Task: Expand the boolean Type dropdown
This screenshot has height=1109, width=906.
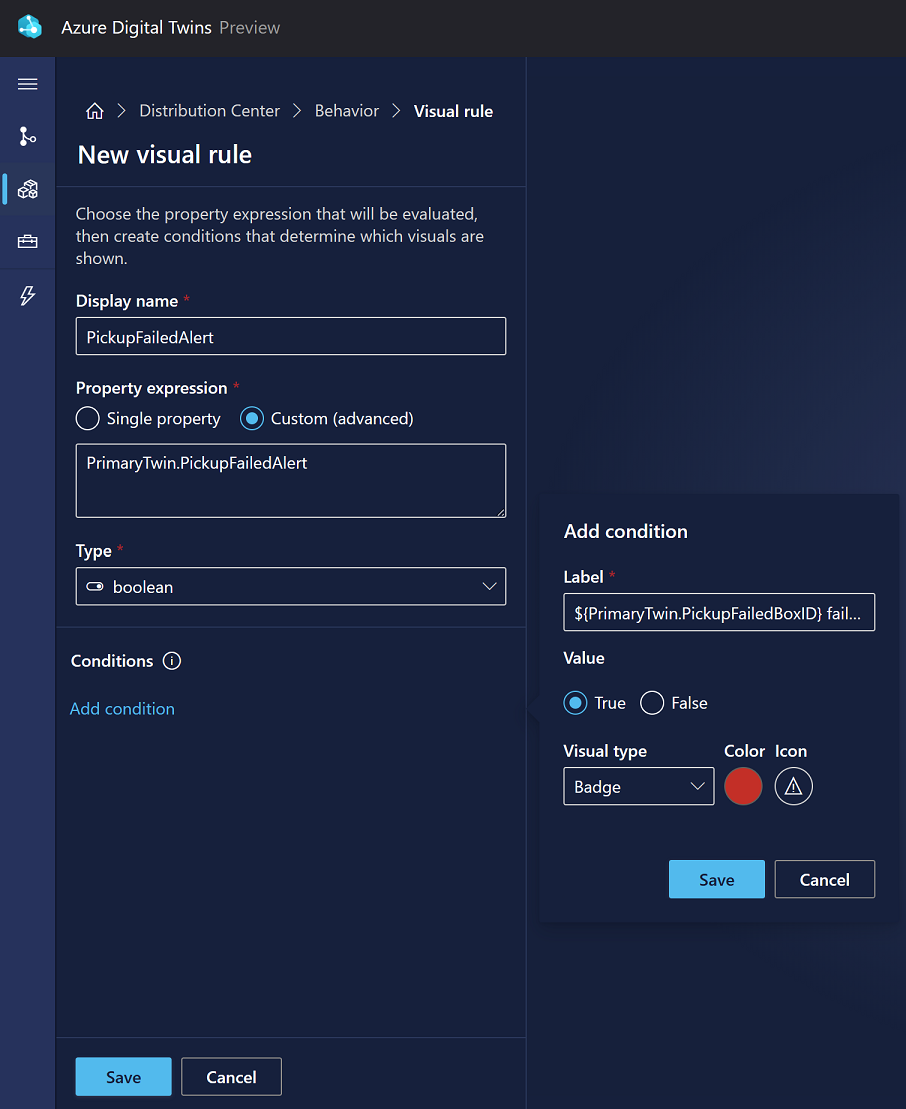Action: [291, 586]
